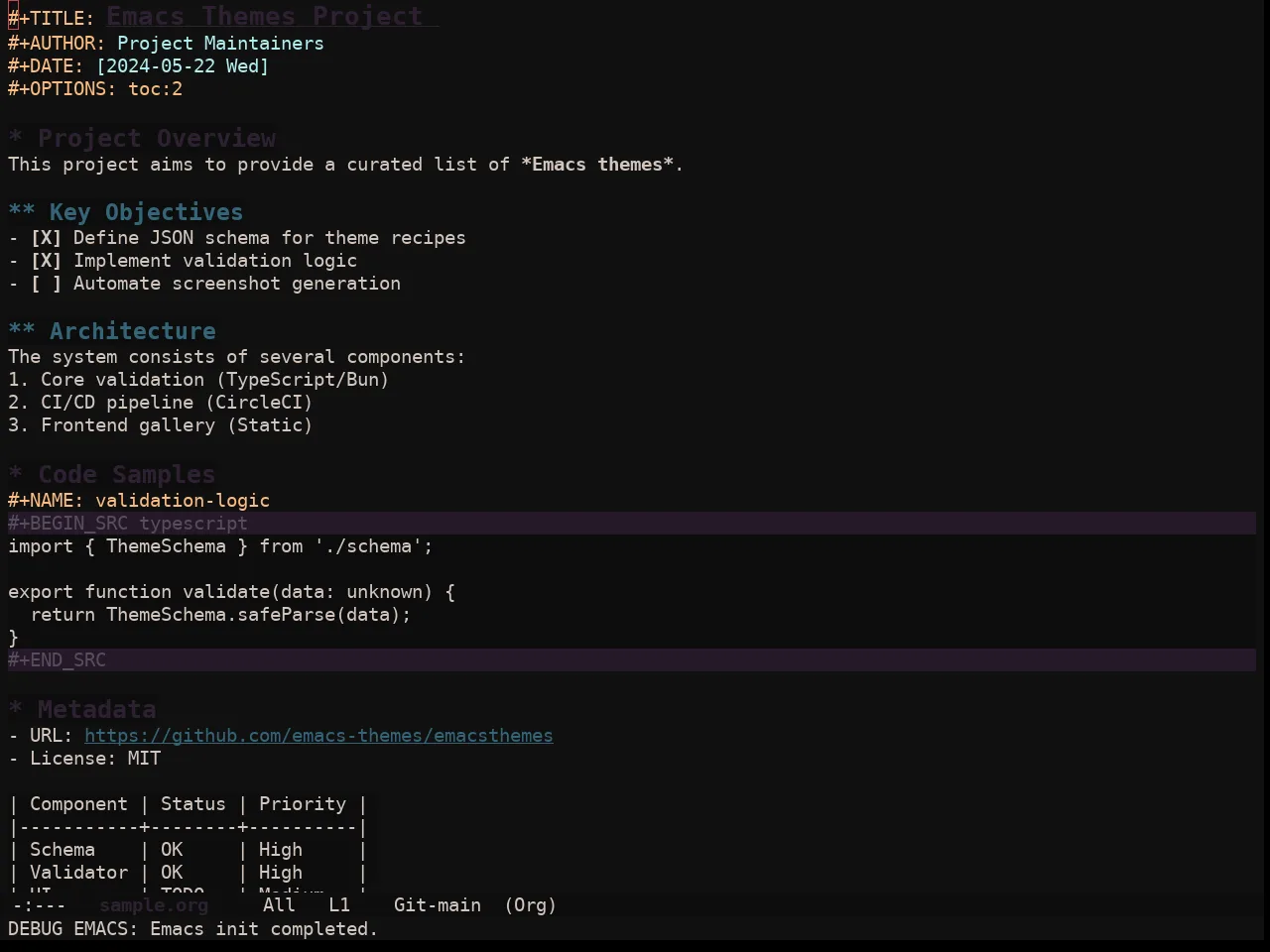Screen dimensions: 1270x952
Task: Click the Emacs Themes Project title text
Action: pos(265,17)
